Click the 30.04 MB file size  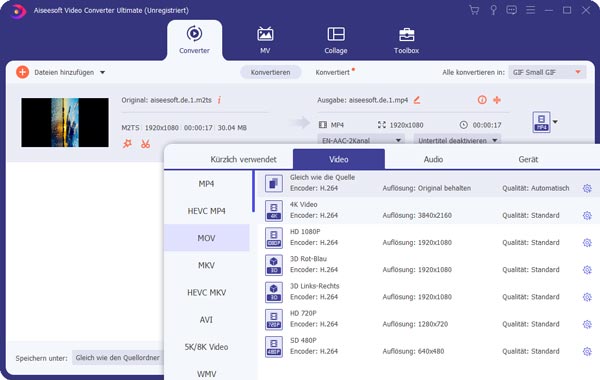point(232,128)
